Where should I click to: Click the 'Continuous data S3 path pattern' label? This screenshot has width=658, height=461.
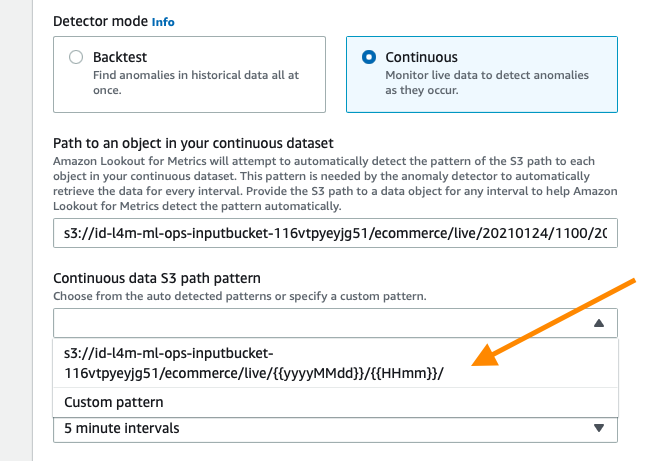[x=157, y=278]
